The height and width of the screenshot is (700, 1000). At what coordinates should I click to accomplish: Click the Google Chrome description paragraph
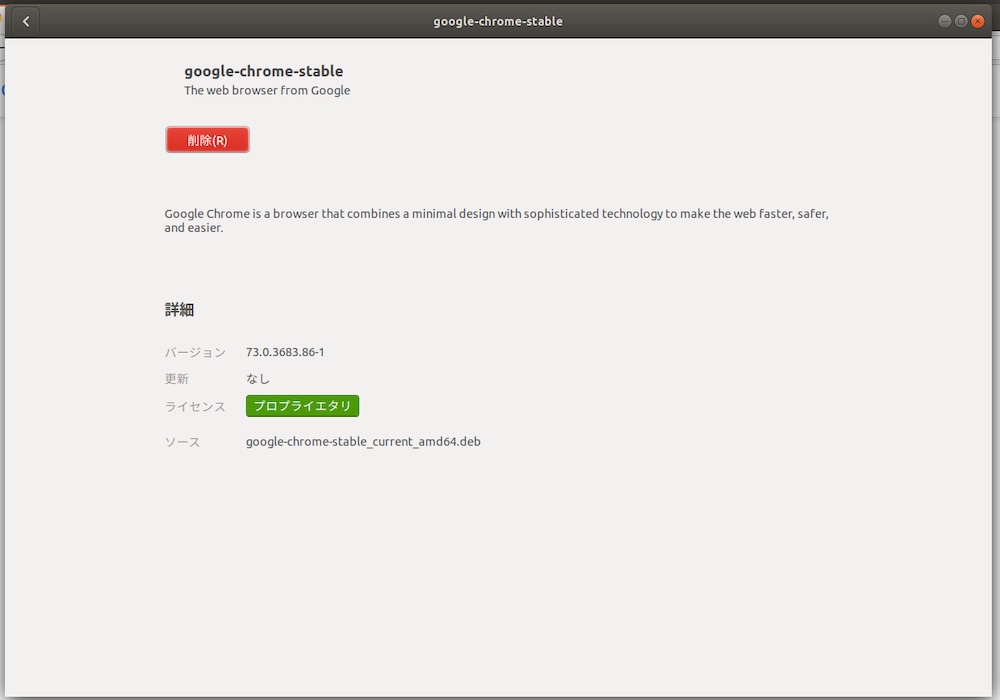pos(496,221)
